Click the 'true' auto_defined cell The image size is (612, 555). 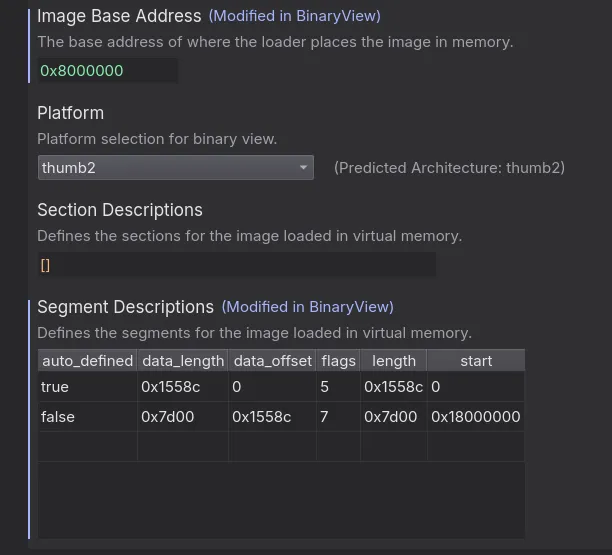tap(87, 387)
